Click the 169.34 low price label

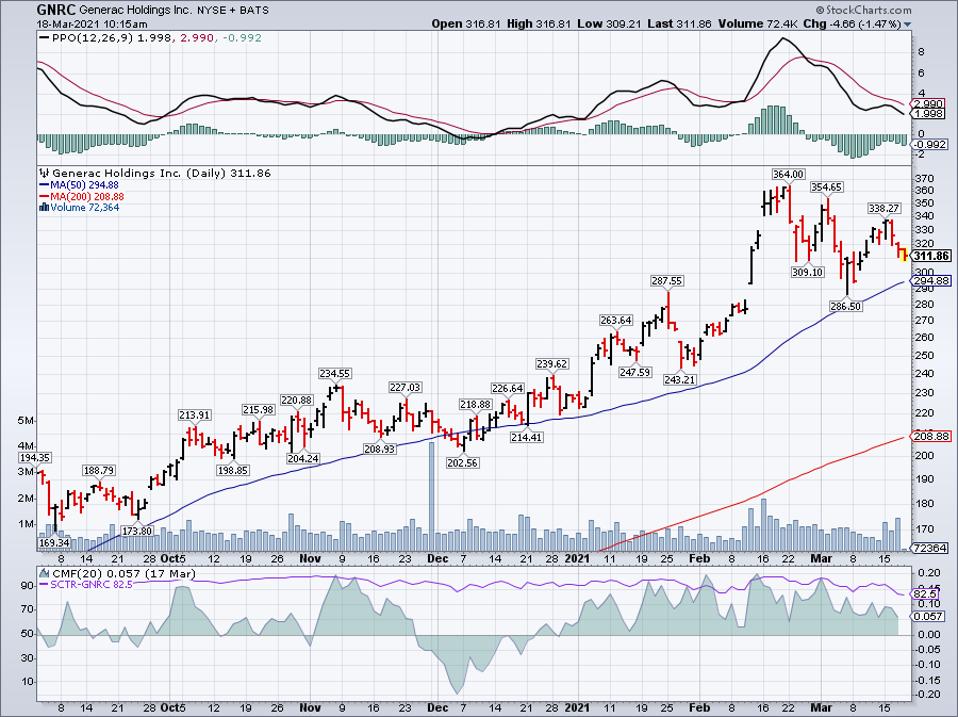[54, 542]
